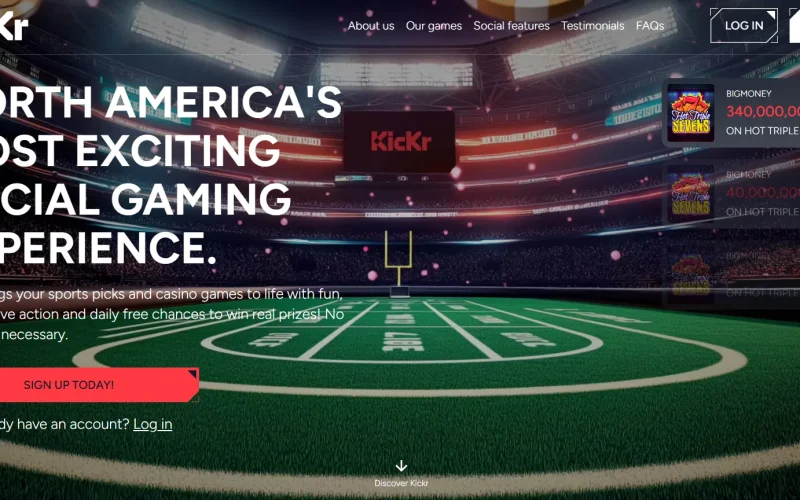Click the outlined LOG IN button
Image resolution: width=800 pixels, height=500 pixels.
tap(744, 26)
